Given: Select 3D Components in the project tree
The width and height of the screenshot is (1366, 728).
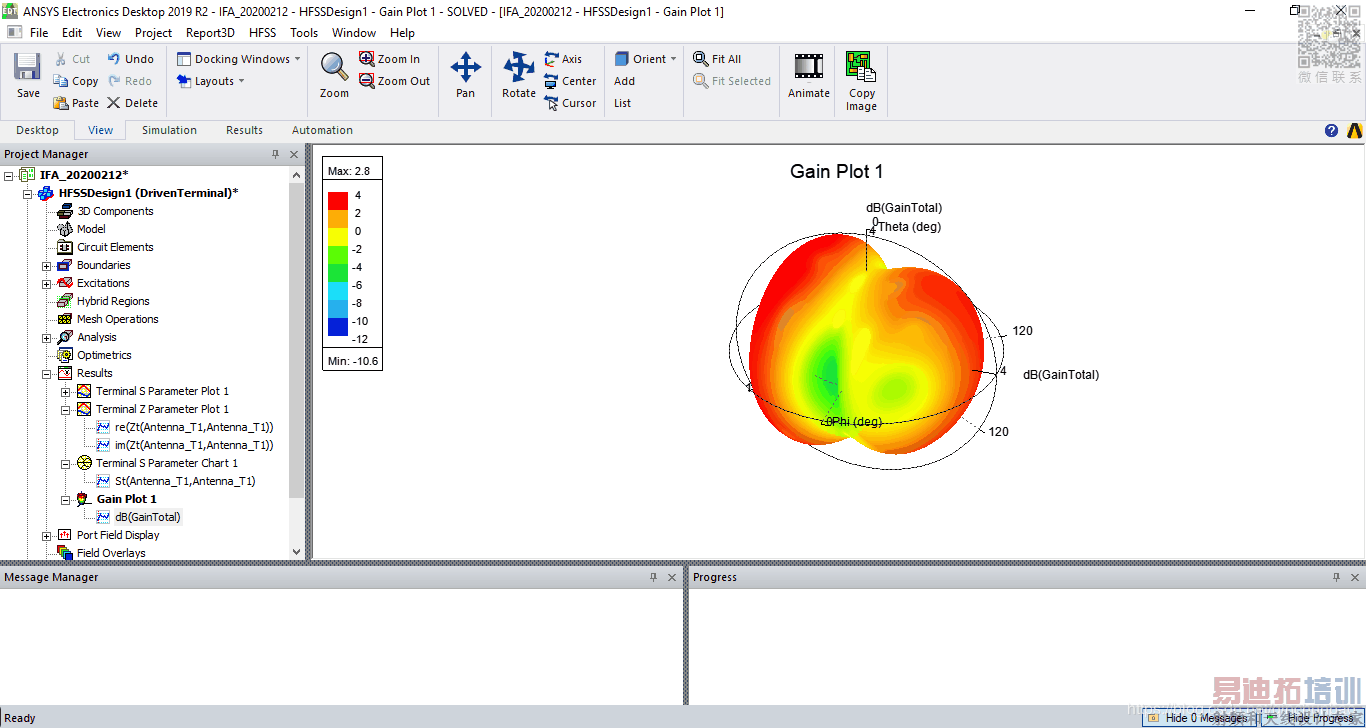Looking at the screenshot, I should tap(115, 211).
